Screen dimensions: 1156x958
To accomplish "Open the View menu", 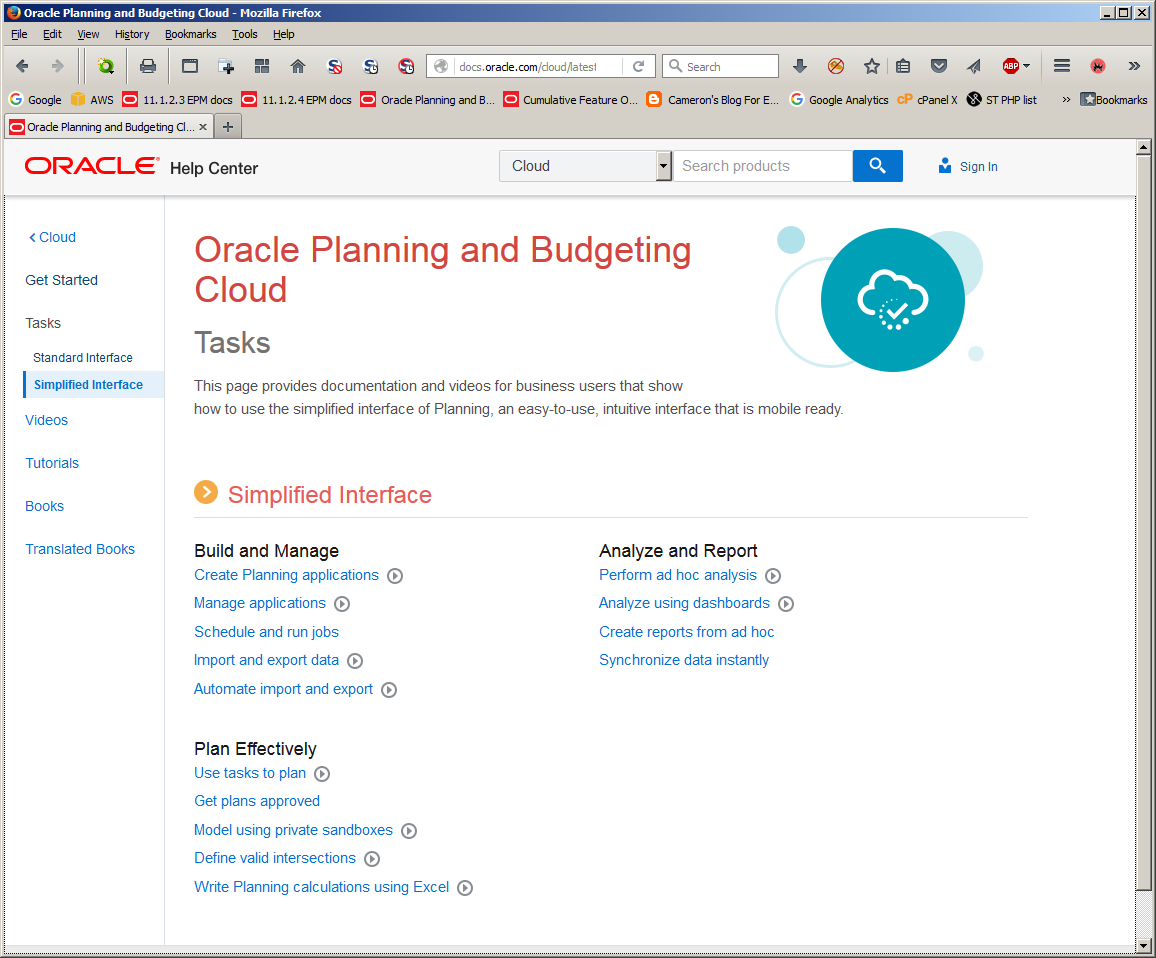I will point(88,34).
